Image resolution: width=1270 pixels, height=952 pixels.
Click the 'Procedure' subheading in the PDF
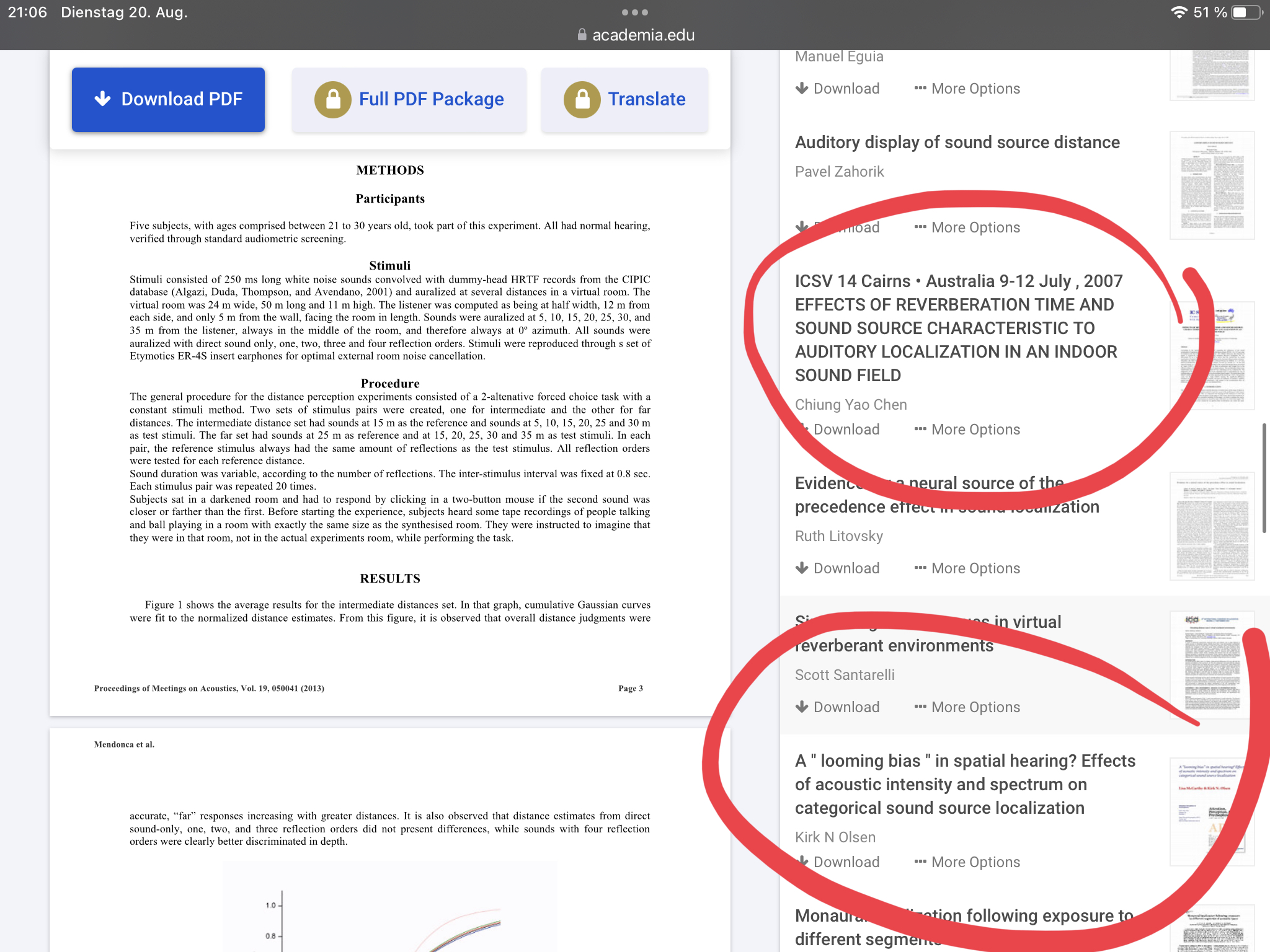[x=390, y=384]
